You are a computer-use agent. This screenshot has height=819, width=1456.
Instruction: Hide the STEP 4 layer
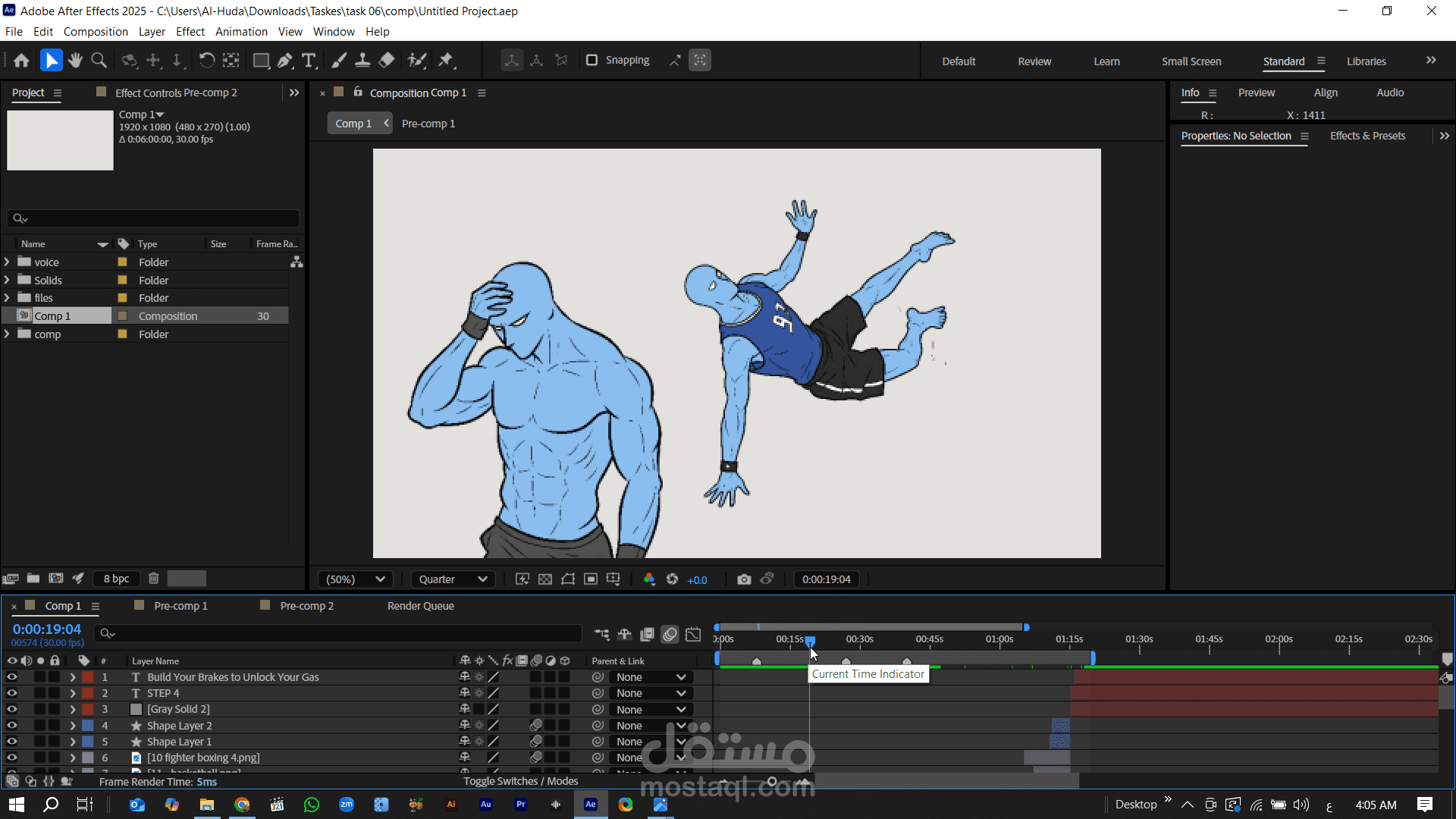click(x=11, y=693)
